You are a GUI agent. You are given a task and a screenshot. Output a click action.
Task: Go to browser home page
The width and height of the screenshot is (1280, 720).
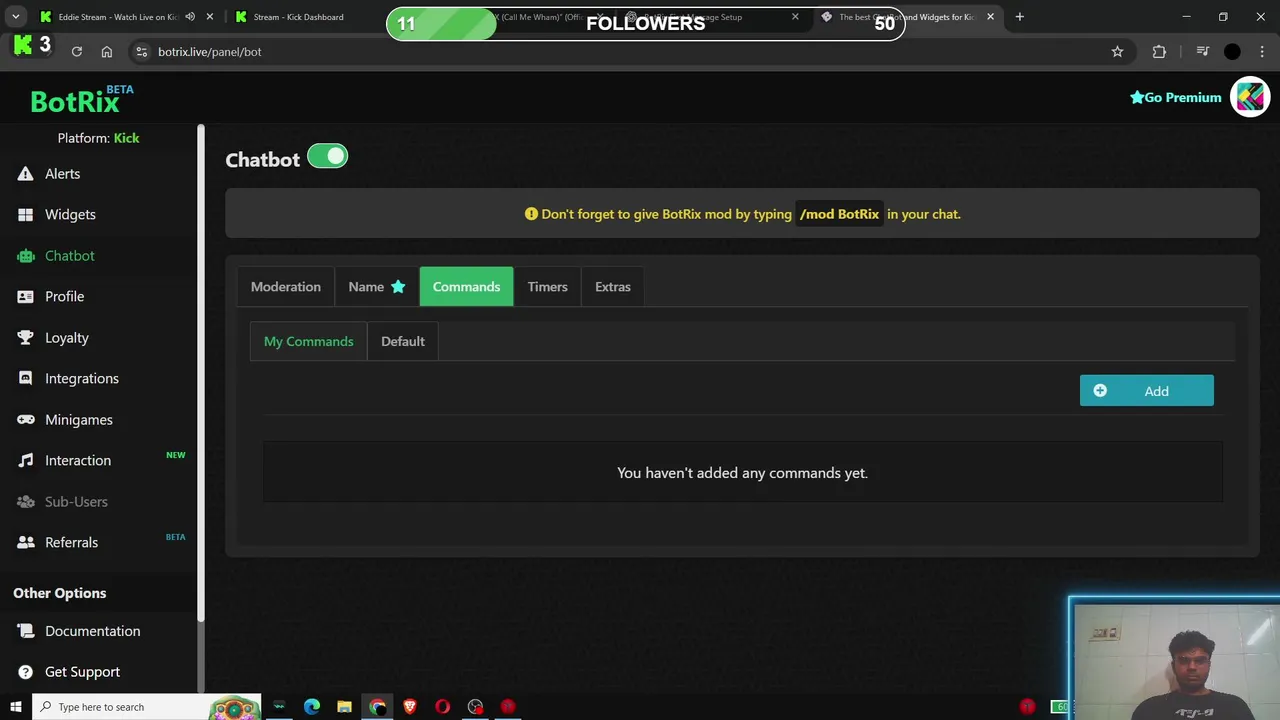[x=107, y=52]
